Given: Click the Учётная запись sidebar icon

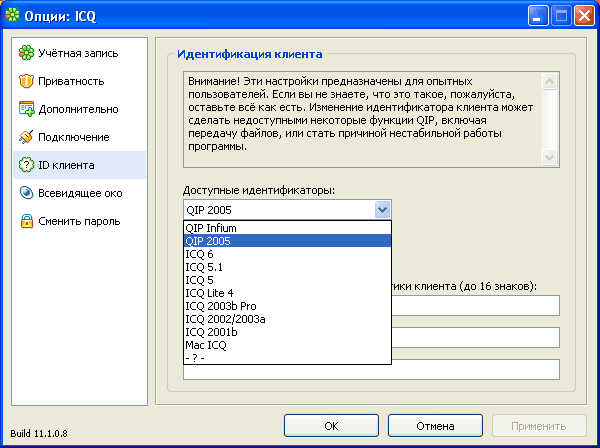Looking at the screenshot, I should click(26, 52).
